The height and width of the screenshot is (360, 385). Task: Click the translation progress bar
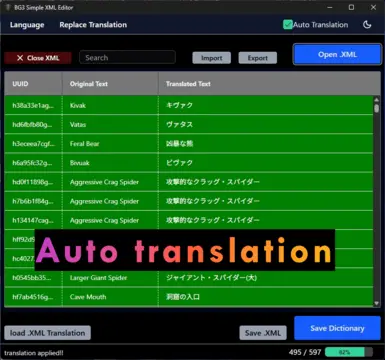click(x=349, y=352)
